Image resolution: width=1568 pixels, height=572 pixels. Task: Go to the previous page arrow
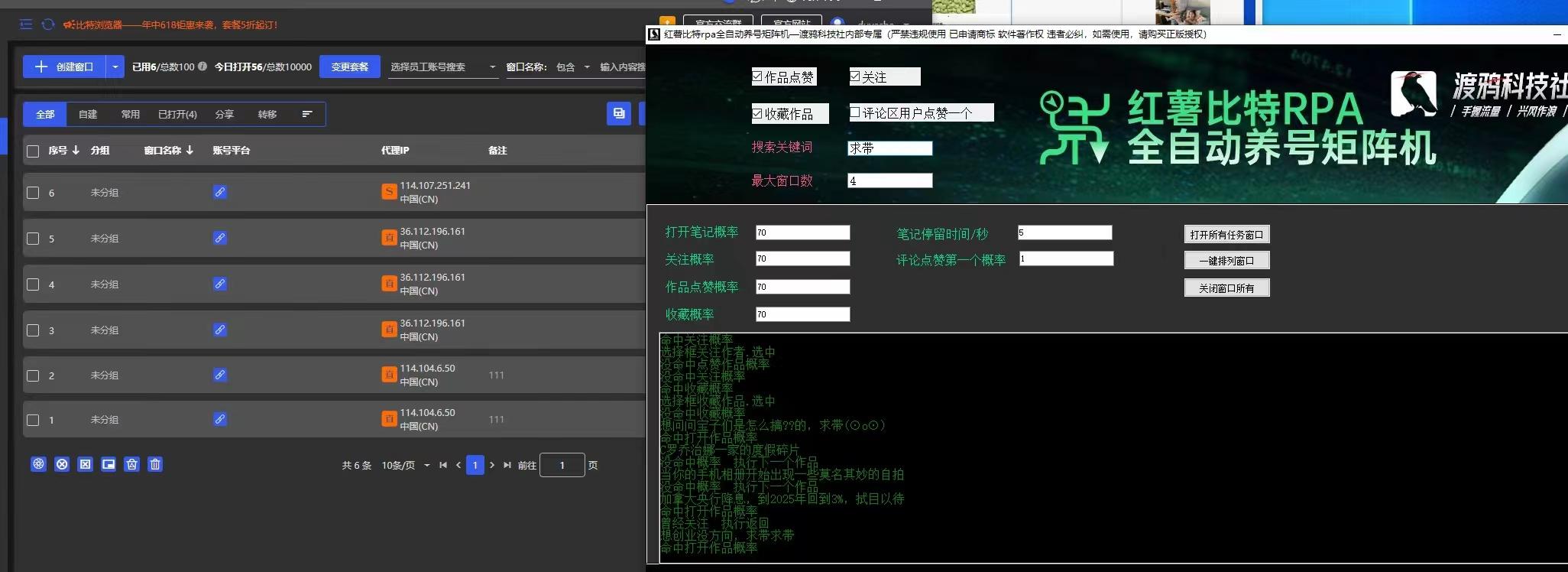click(x=458, y=465)
